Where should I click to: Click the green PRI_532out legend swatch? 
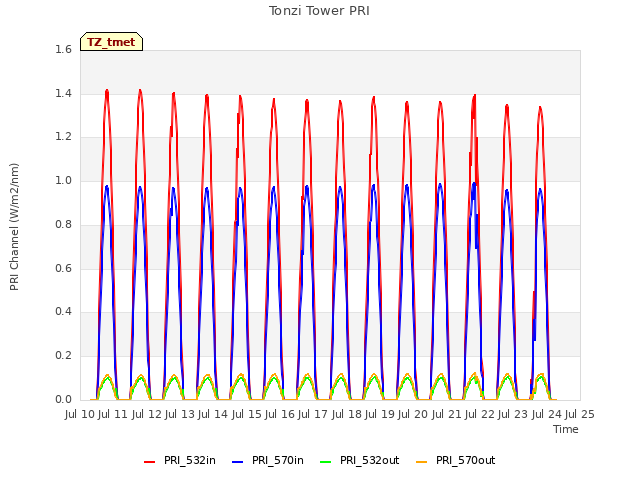pos(326,462)
